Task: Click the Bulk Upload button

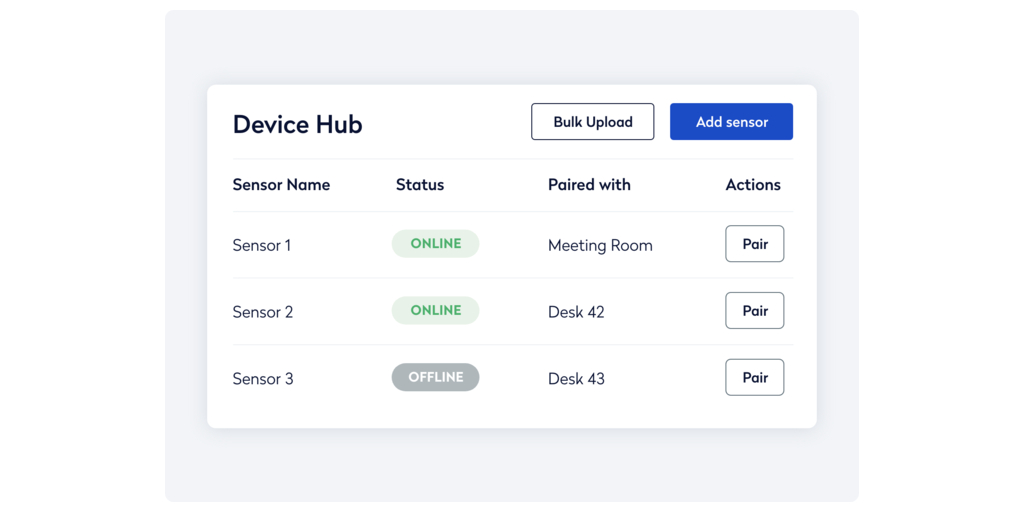Action: [x=592, y=122]
